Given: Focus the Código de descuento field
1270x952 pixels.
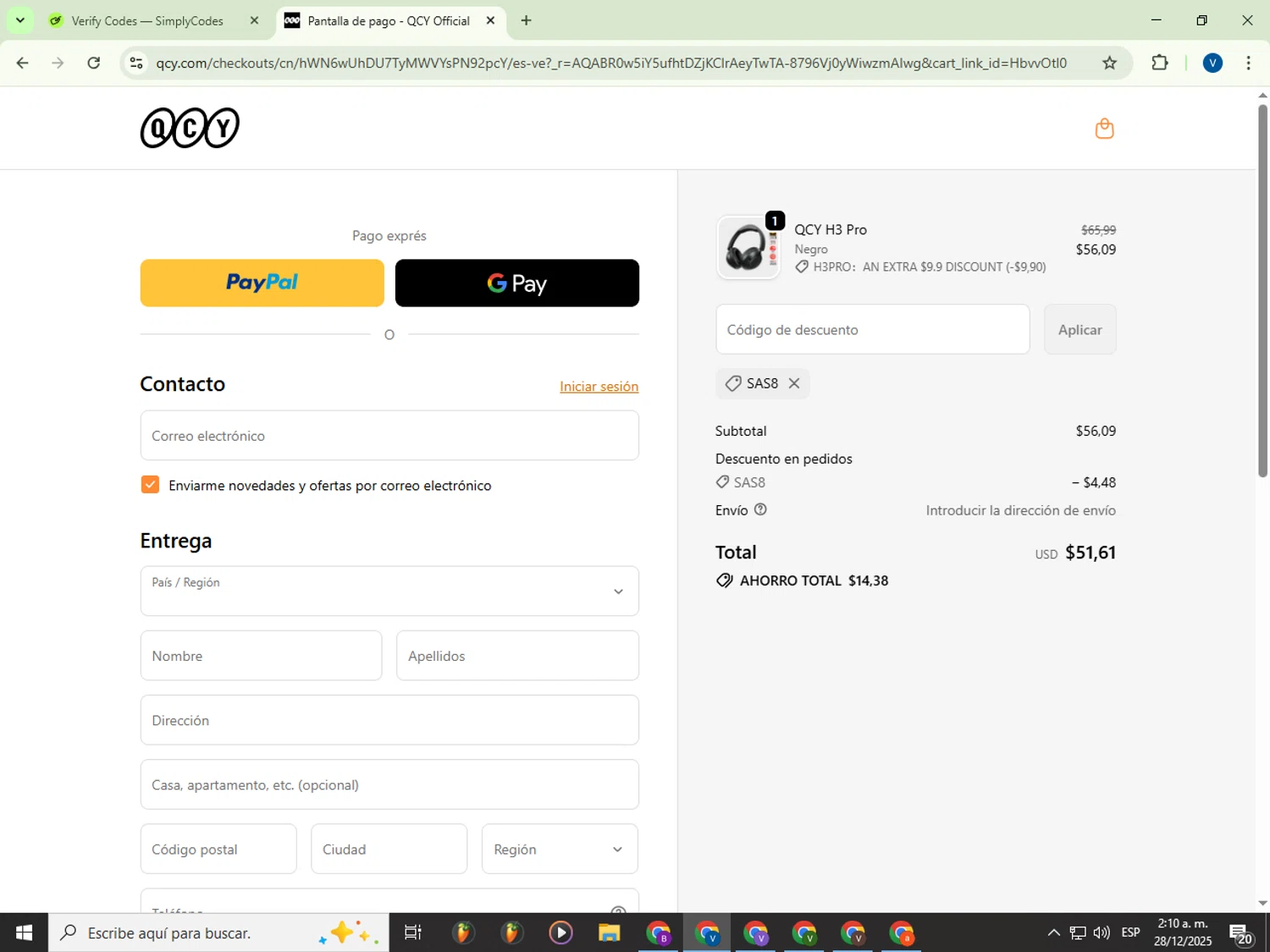Looking at the screenshot, I should (872, 329).
